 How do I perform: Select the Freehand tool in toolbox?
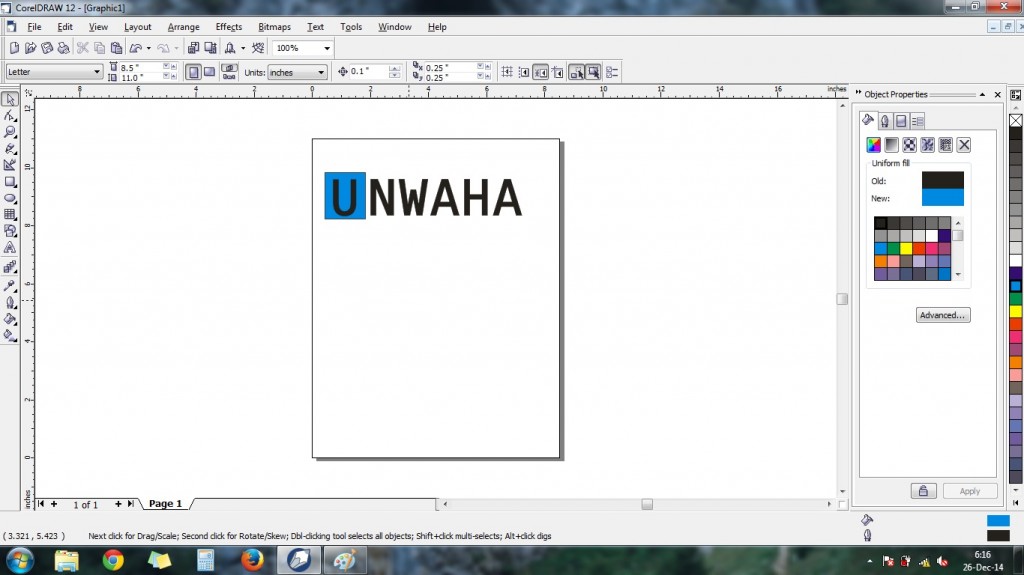pyautogui.click(x=10, y=148)
